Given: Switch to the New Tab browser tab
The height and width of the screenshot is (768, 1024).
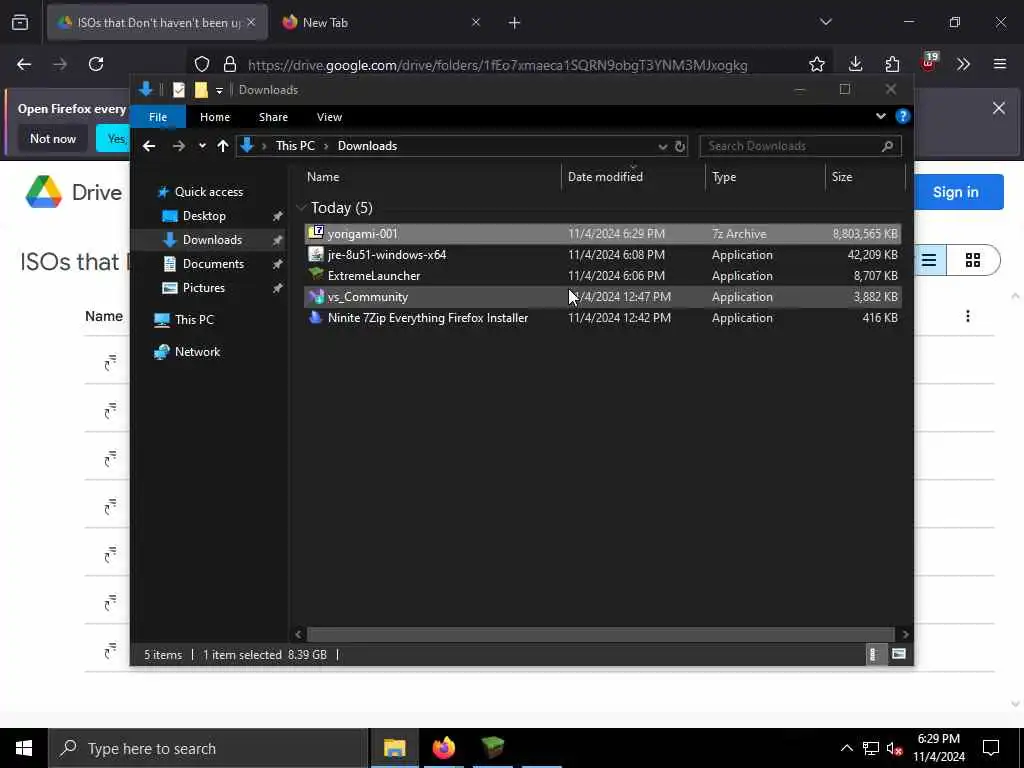Looking at the screenshot, I should pyautogui.click(x=381, y=22).
